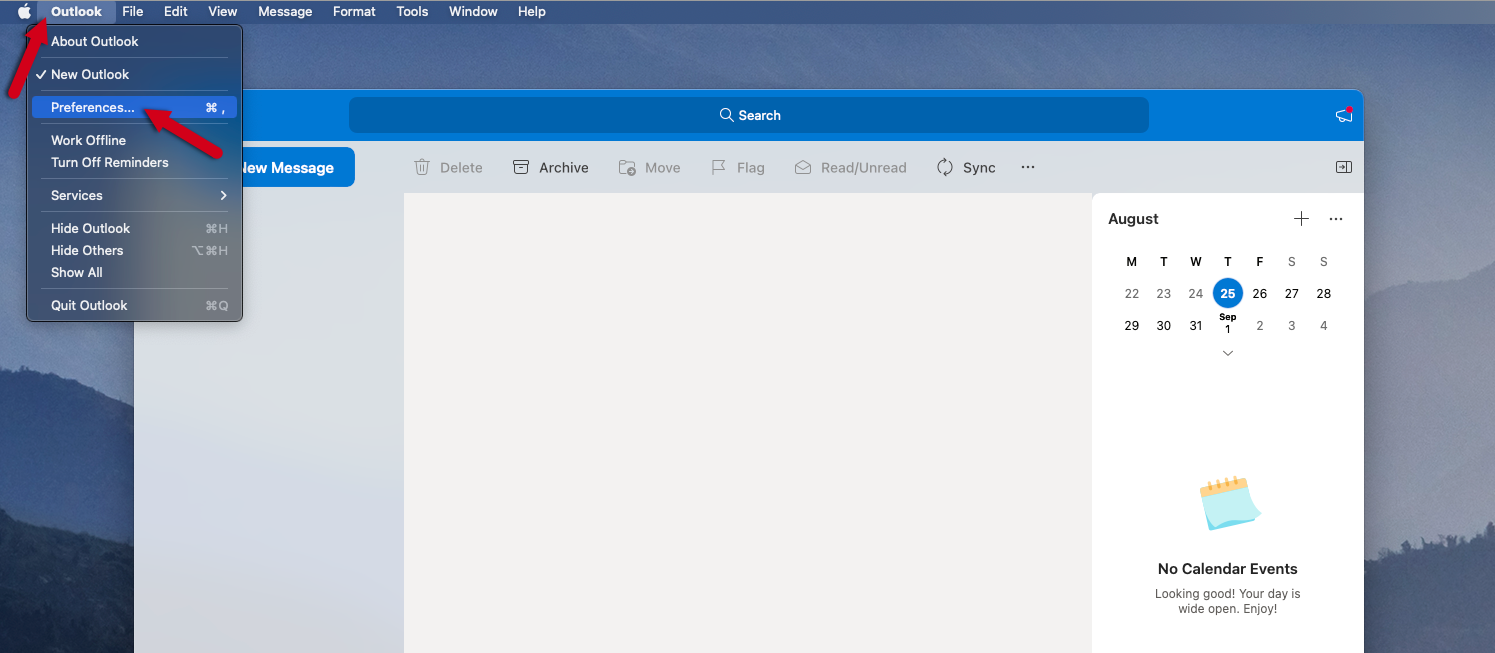
Task: Select date 30 in the calendar
Action: pos(1164,325)
